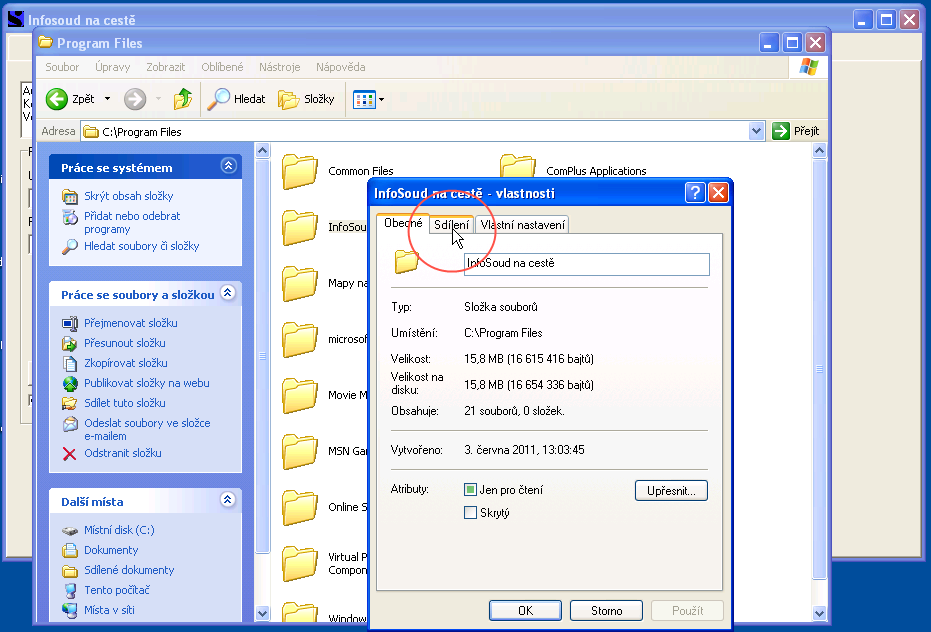Click the task pane scroll down arrow
931x632 pixels.
(x=262, y=614)
